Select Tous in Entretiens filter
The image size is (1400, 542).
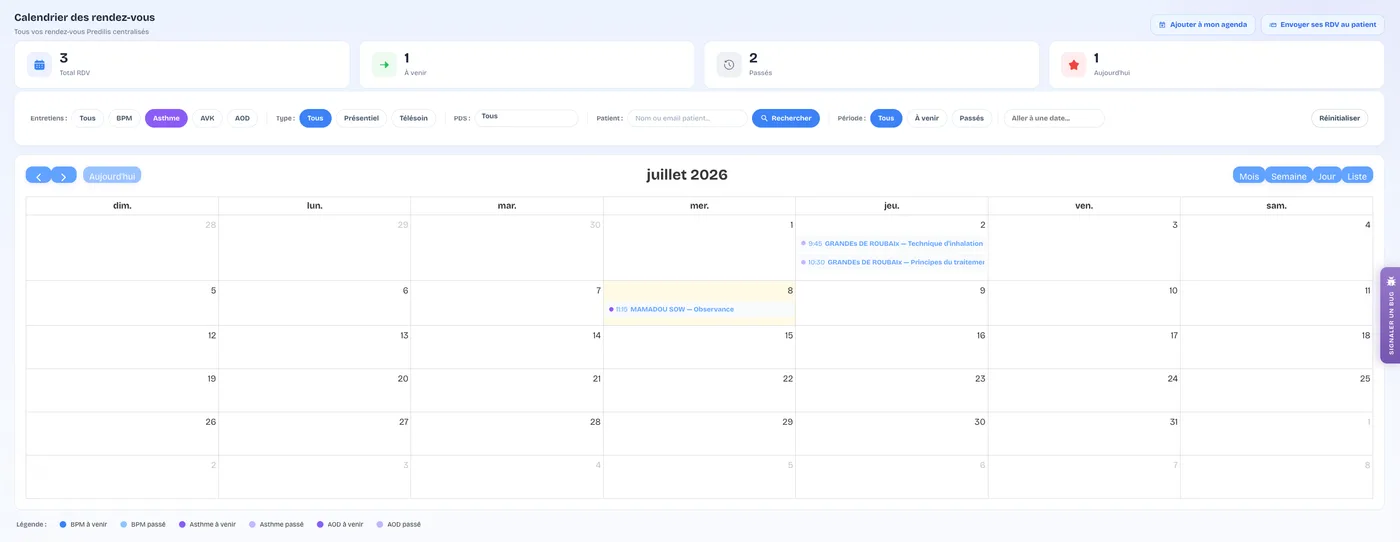[x=88, y=118]
